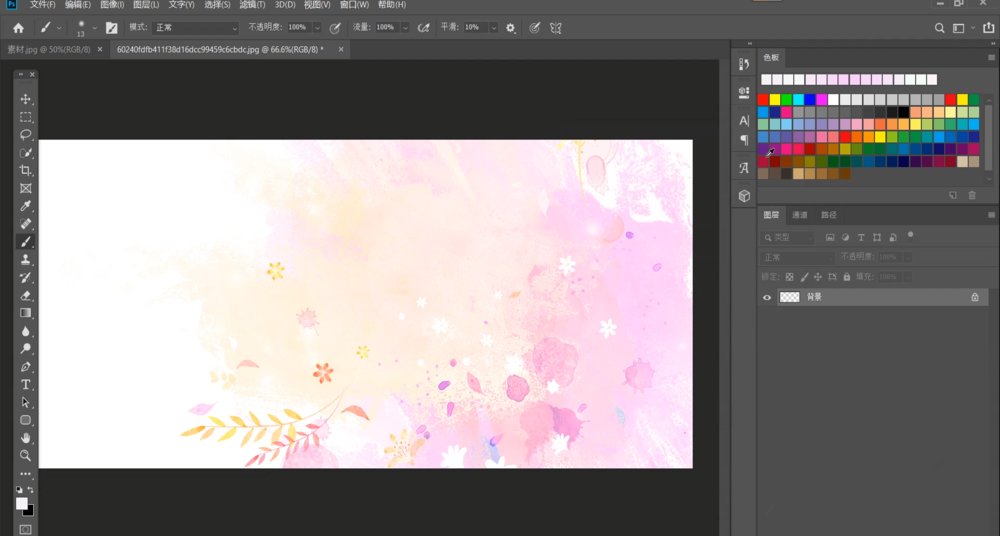Select the Eyedropper tool in the toolbar
Screen dimensions: 1000x536
[26, 206]
